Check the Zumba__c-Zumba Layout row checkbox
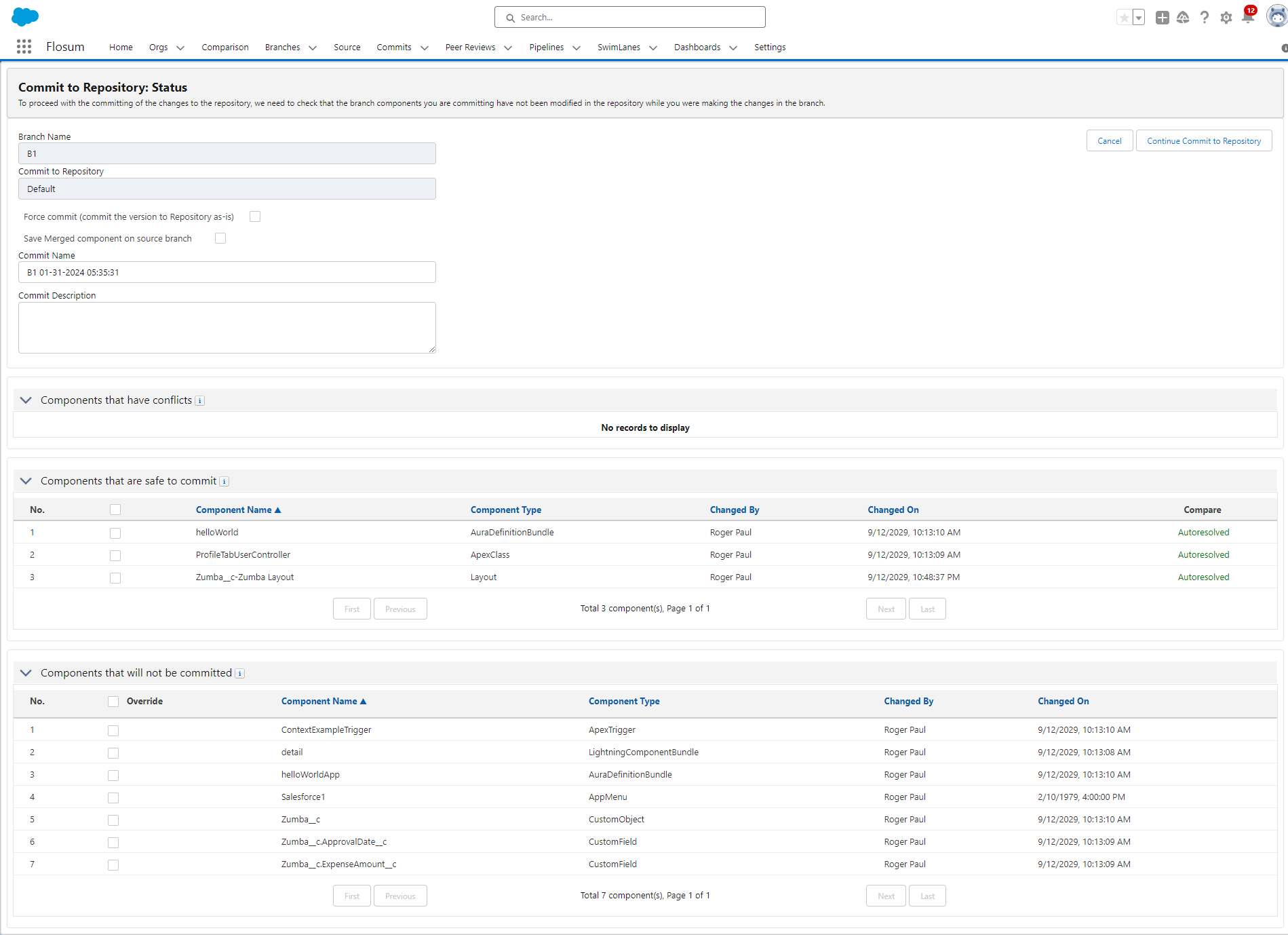The width and height of the screenshot is (1288, 935). tap(115, 578)
